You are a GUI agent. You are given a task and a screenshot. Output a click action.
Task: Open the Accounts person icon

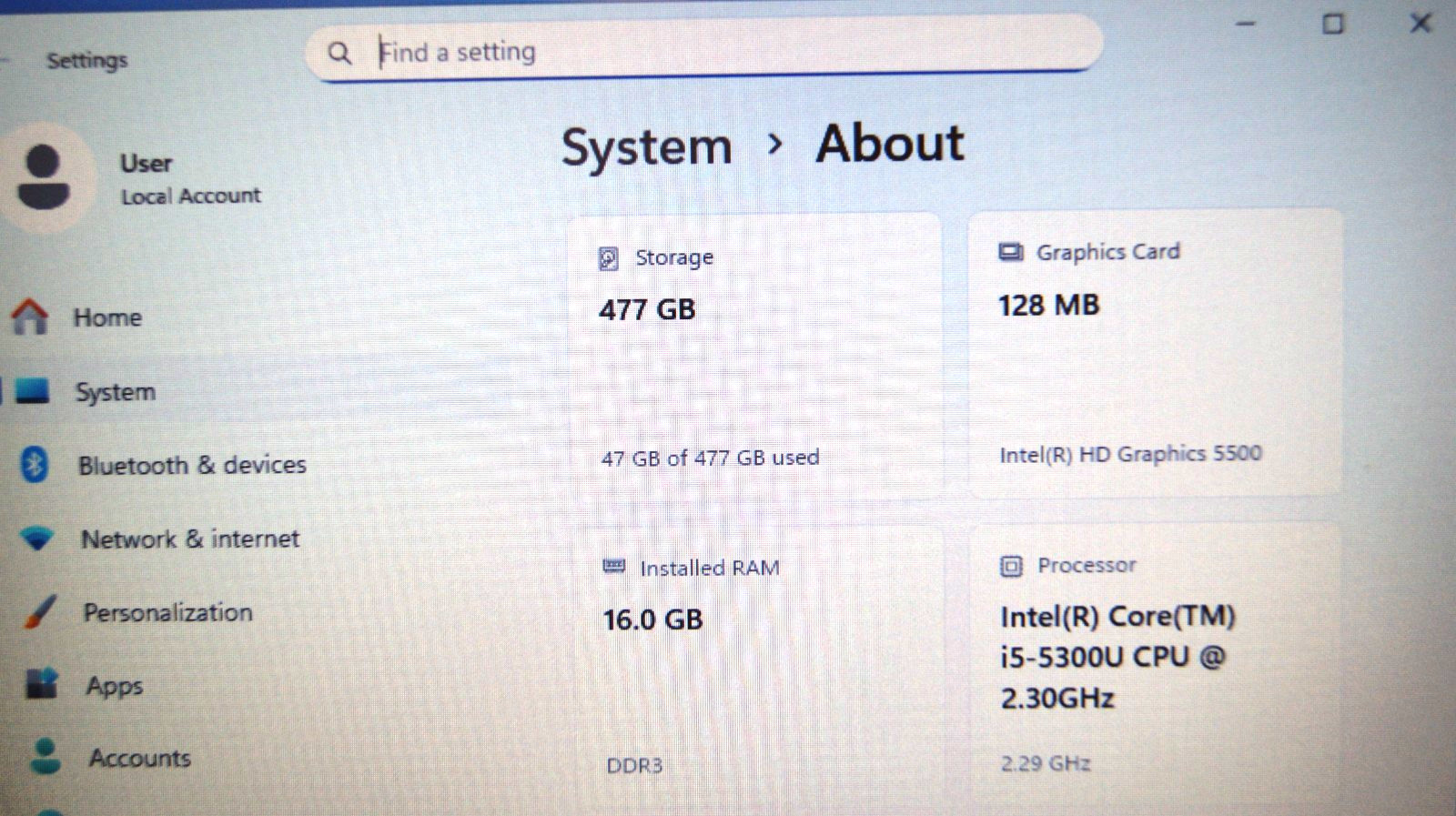click(45, 756)
